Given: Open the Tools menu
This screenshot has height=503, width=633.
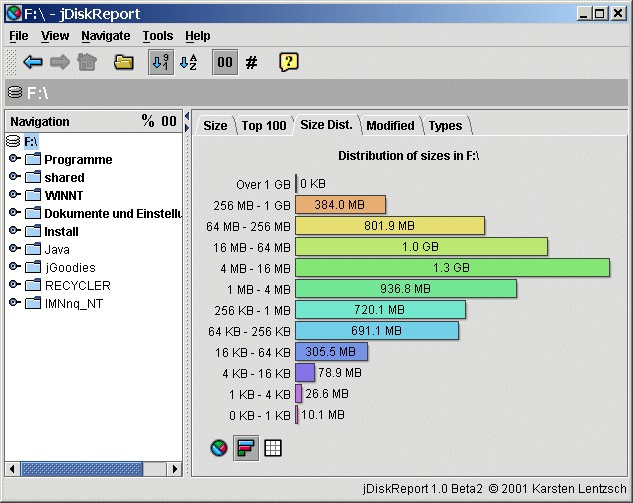Looking at the screenshot, I should (158, 36).
